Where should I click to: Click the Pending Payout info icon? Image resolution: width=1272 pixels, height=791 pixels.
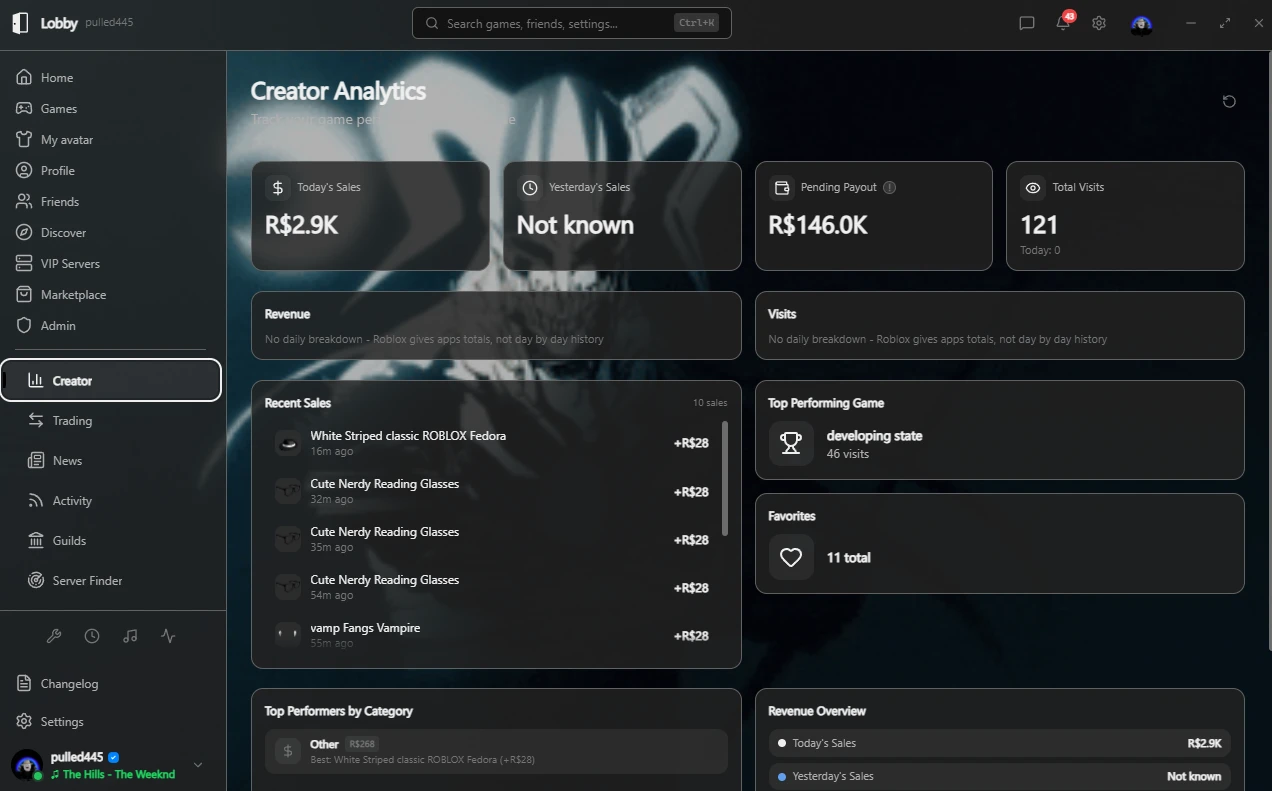(889, 187)
